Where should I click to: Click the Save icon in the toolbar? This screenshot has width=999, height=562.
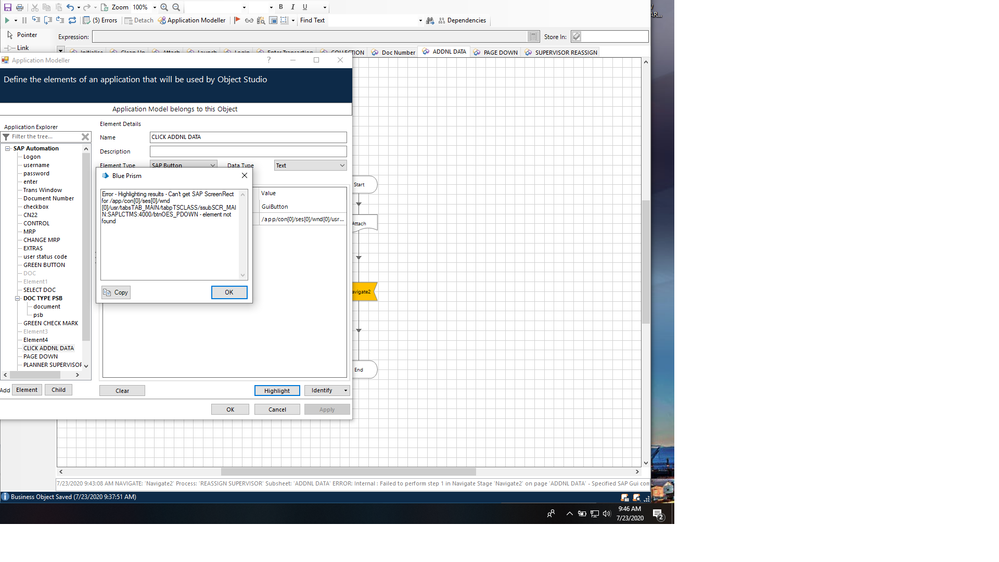point(8,7)
